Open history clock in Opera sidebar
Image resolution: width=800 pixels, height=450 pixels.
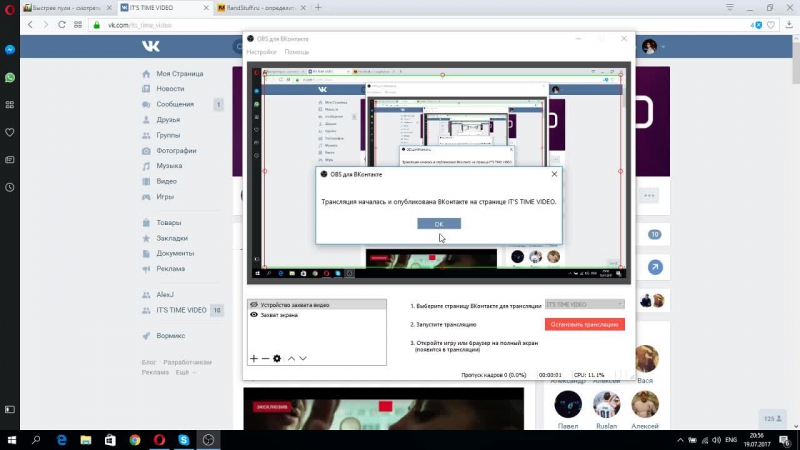(x=10, y=187)
